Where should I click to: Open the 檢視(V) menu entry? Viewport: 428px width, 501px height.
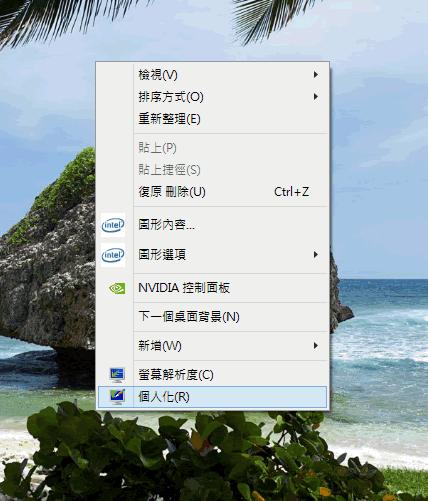(x=212, y=75)
